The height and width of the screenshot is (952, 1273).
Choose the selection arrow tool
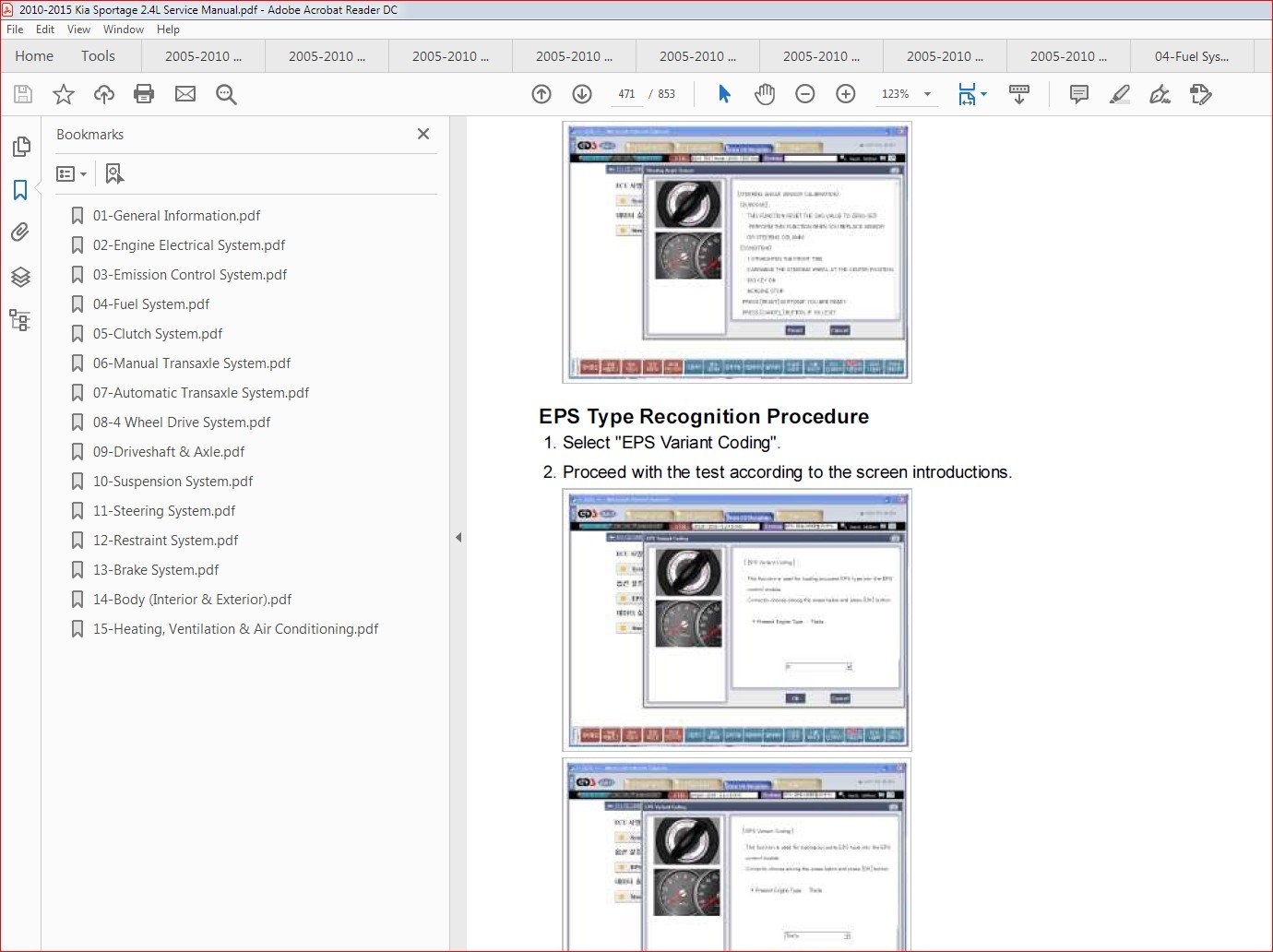click(724, 94)
